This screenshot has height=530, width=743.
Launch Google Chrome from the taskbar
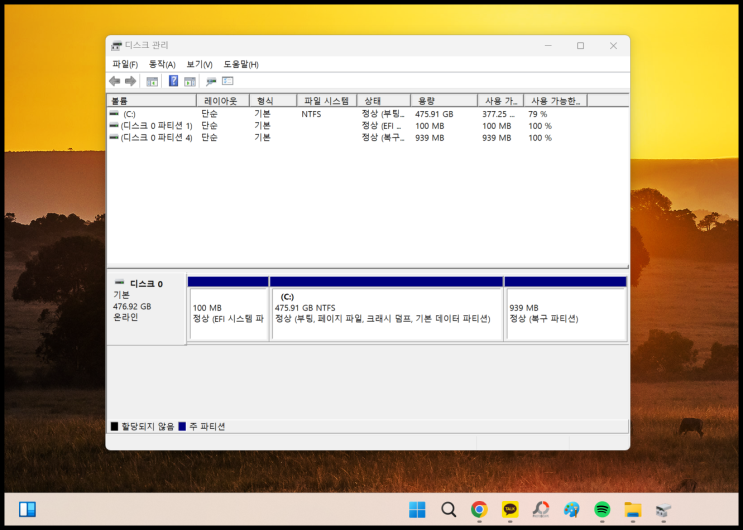(x=479, y=509)
